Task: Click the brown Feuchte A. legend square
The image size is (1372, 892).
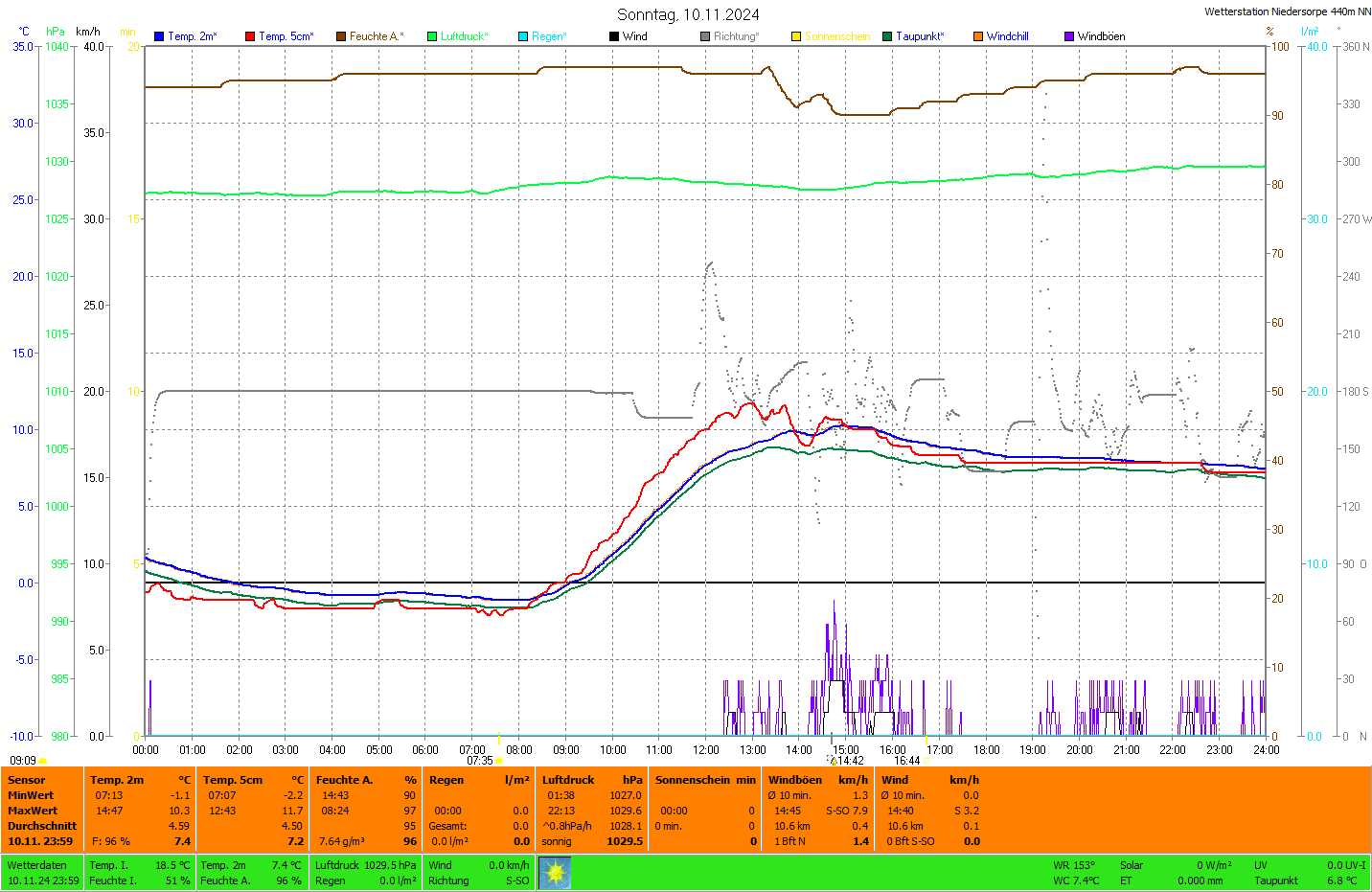Action: (340, 36)
